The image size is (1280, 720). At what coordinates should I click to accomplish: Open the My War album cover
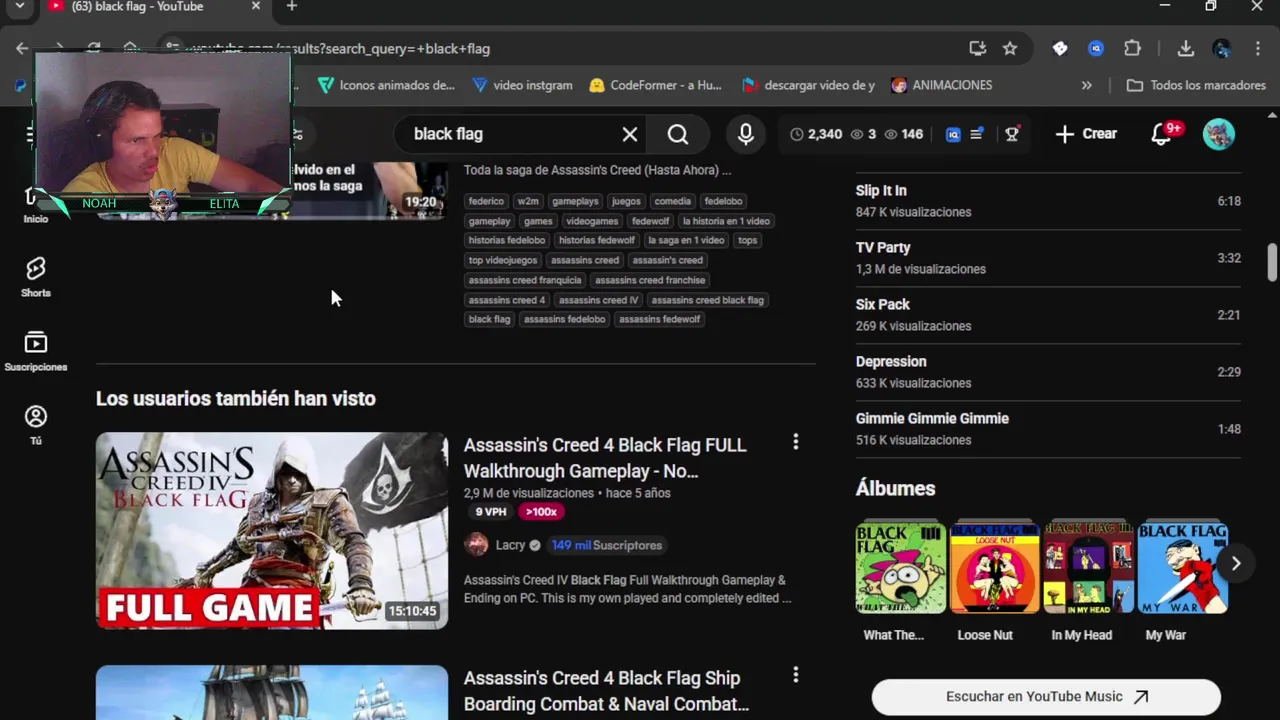click(1183, 567)
